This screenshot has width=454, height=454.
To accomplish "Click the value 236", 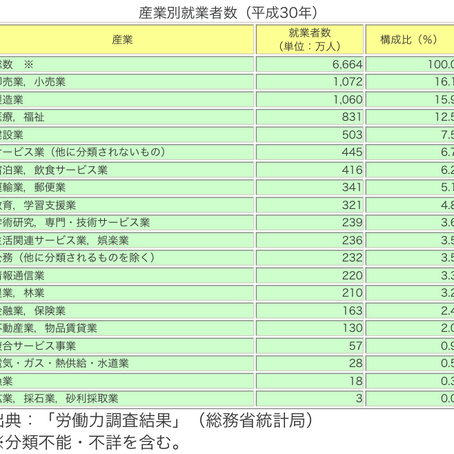I will 352,240.
